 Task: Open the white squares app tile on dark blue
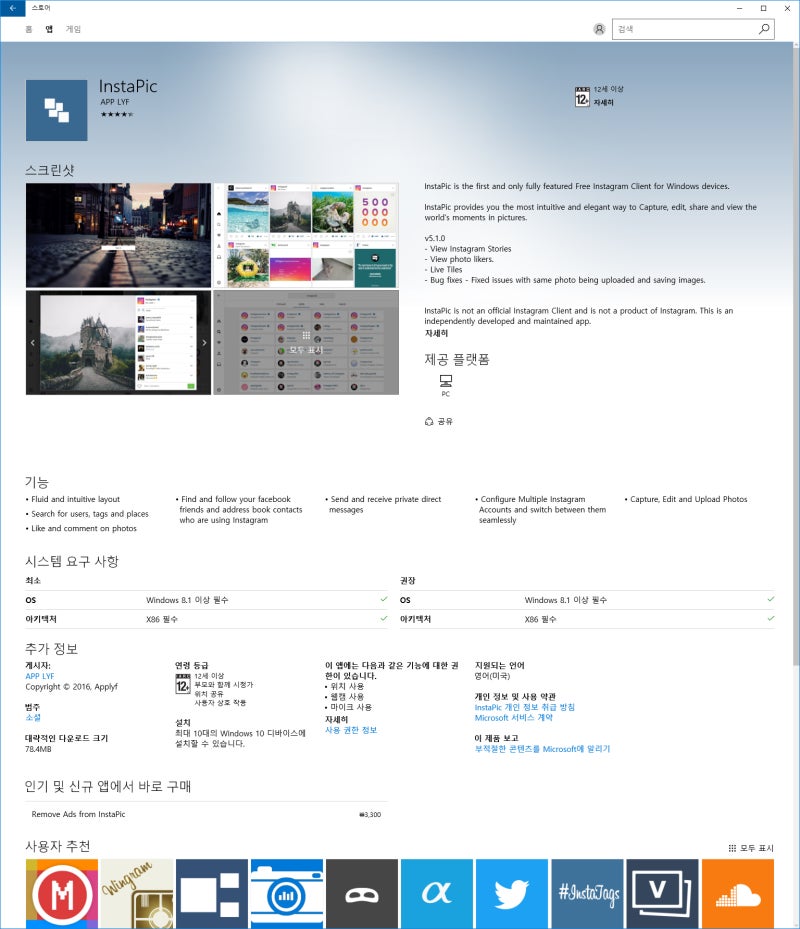[212, 893]
